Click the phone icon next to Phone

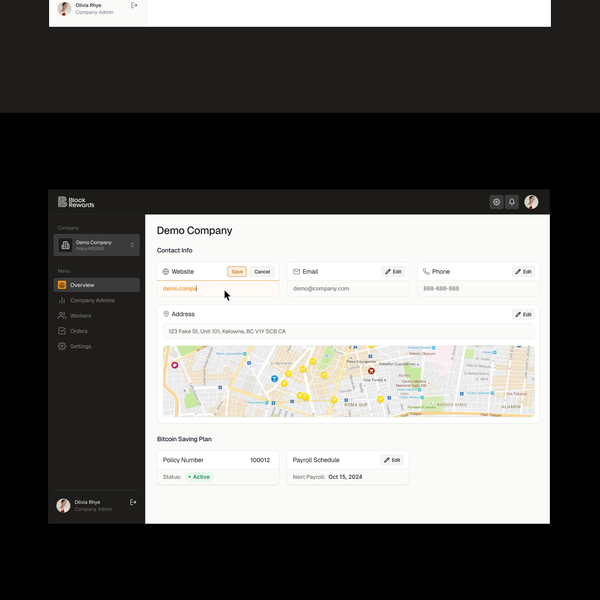(426, 271)
